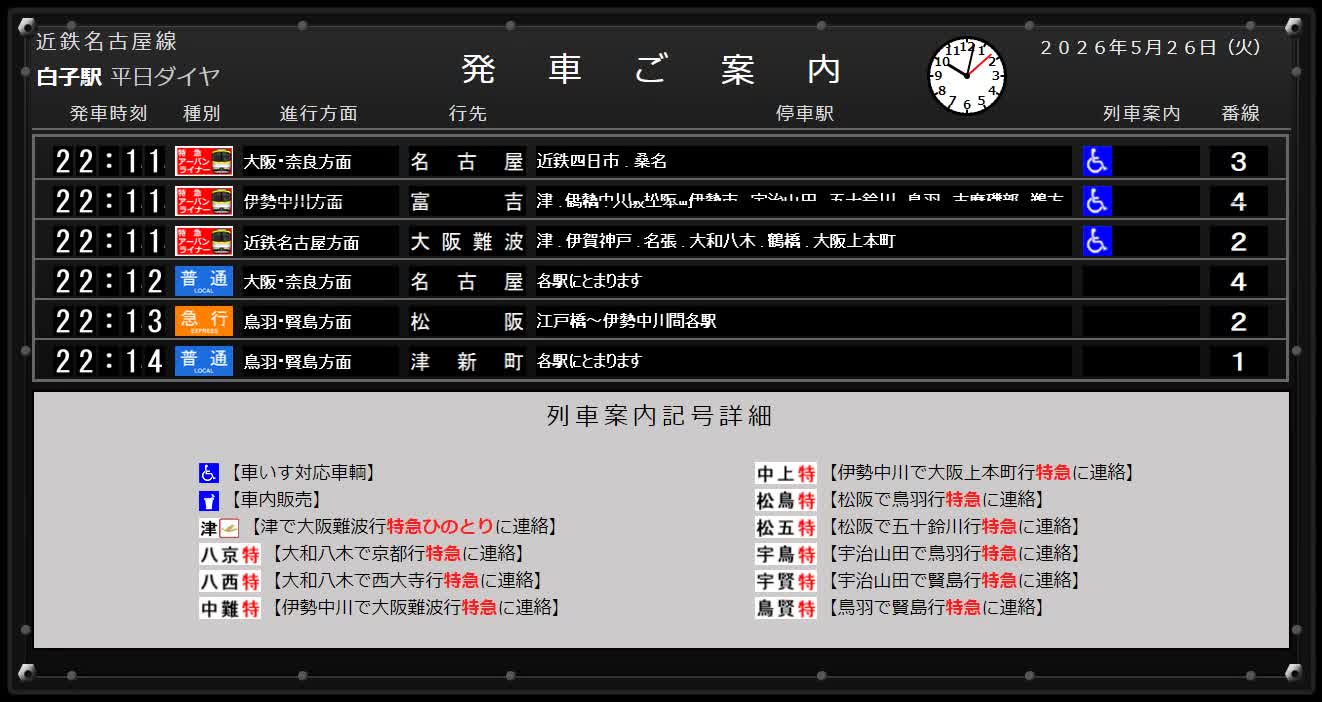Screen dimensions: 1322x702
Task: Click the 松島特 legend badge
Action: pos(786,500)
